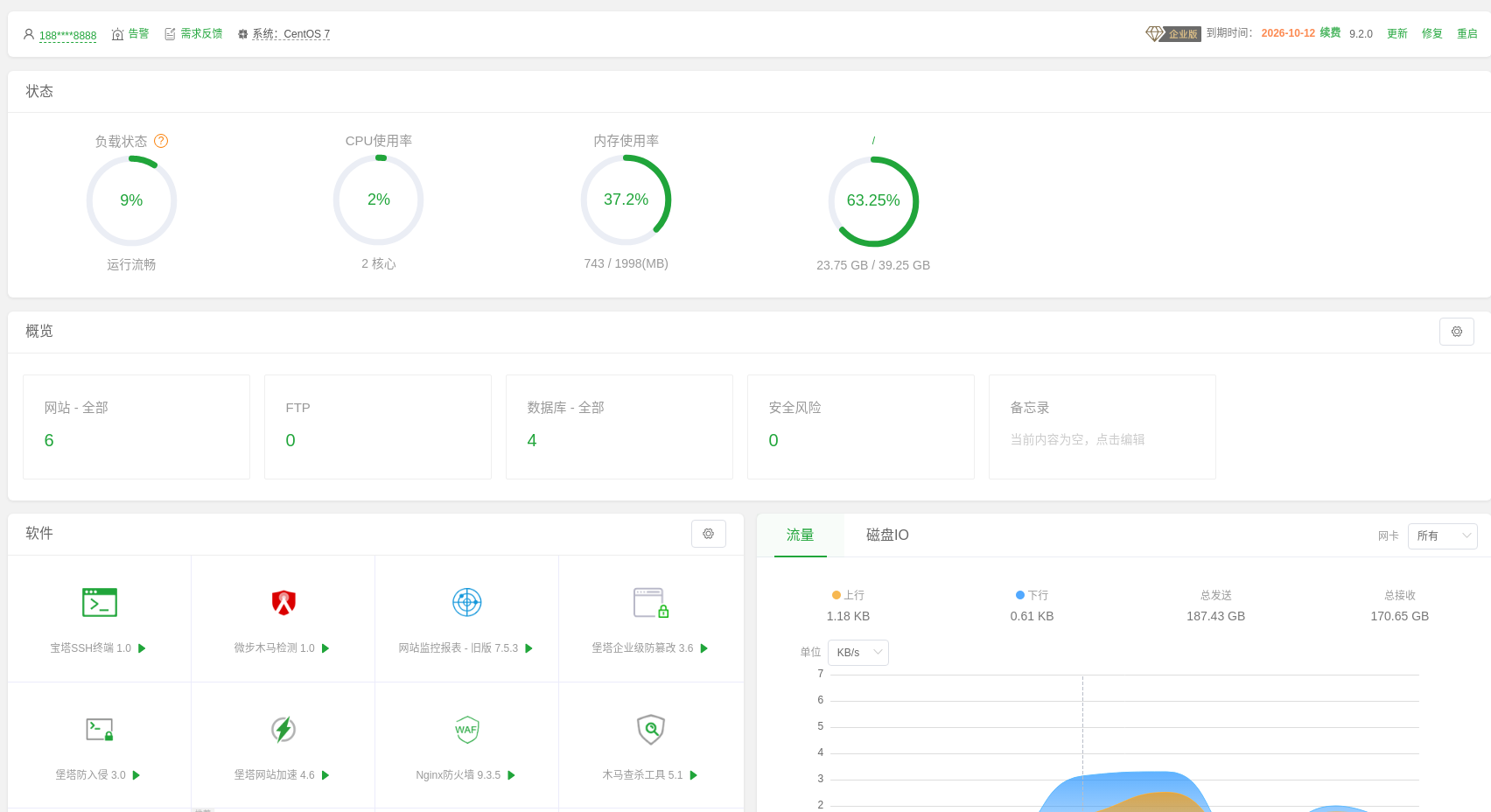The height and width of the screenshot is (812, 1491).
Task: Click the 企业版 diamond badge
Action: click(x=1173, y=33)
